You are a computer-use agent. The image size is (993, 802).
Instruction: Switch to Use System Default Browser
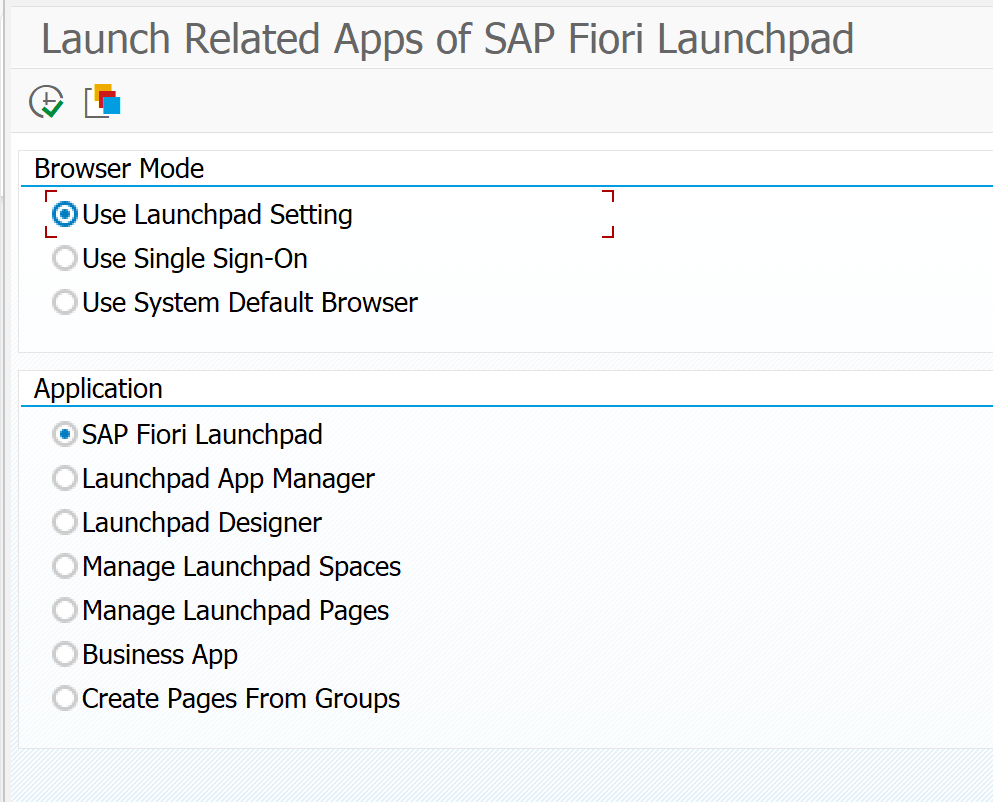[x=63, y=302]
